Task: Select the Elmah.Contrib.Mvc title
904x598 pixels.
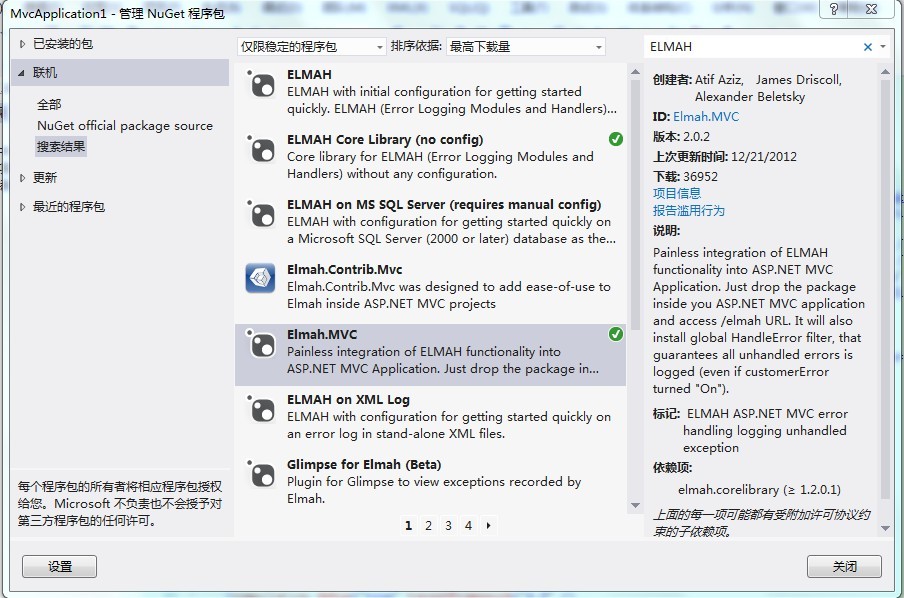Action: tap(345, 269)
